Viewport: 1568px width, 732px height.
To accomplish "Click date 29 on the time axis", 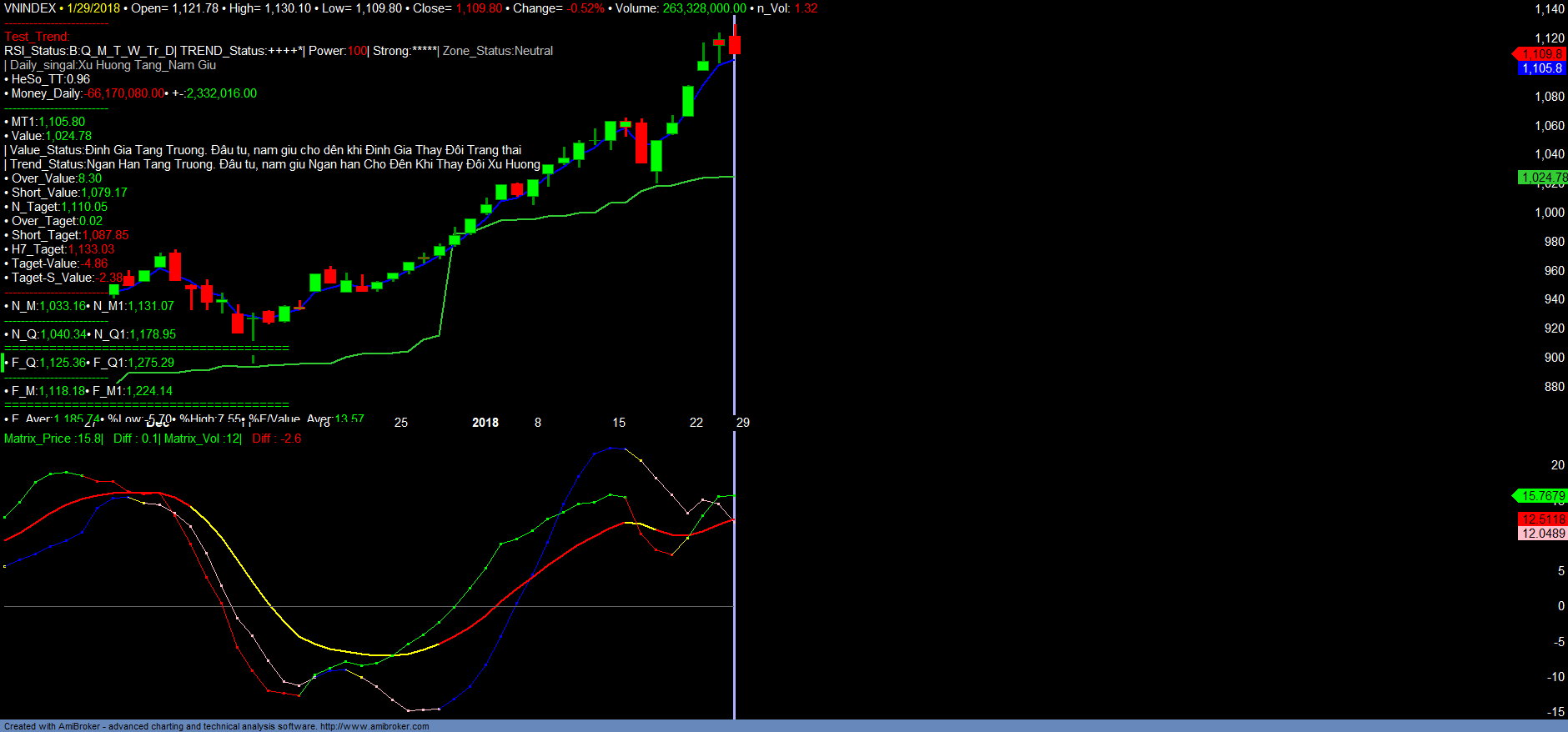I will click(742, 423).
